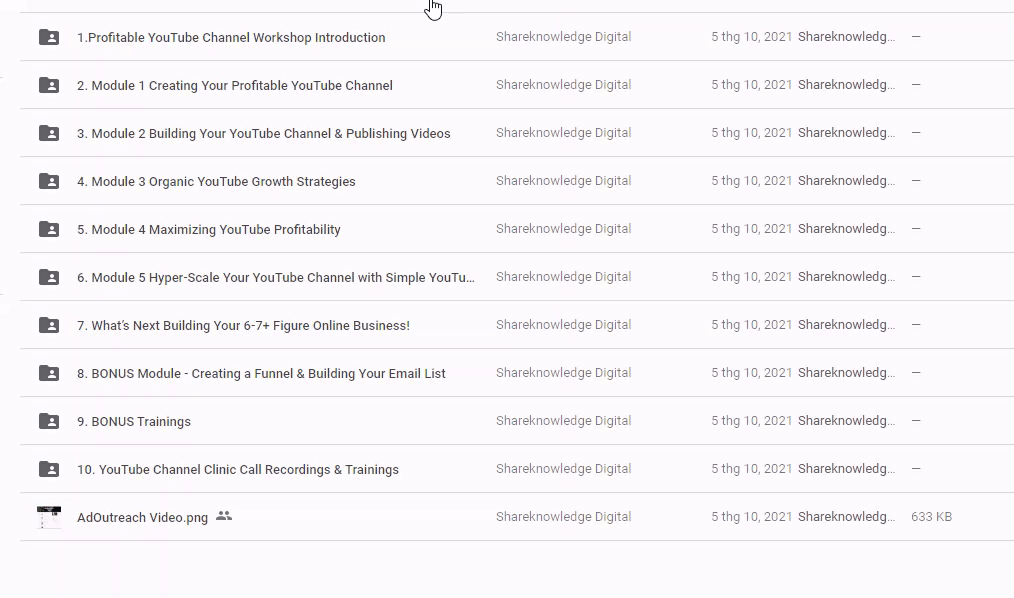Click owner Shareknowledge Digital on Module 2 row
Screen dimensions: 1014x598
563,133
